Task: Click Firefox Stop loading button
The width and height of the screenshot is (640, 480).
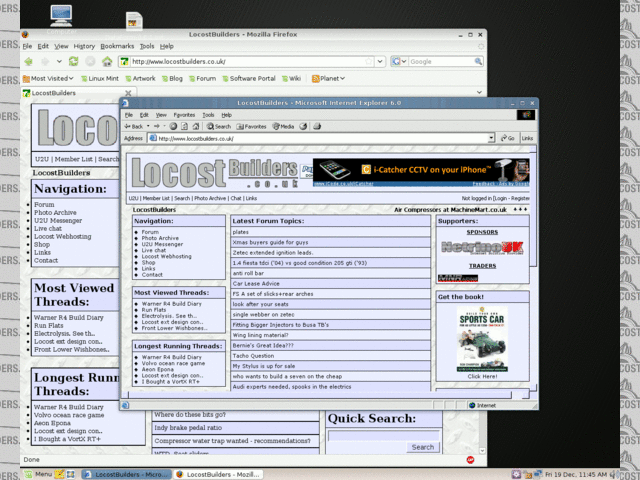Action: tap(90, 62)
